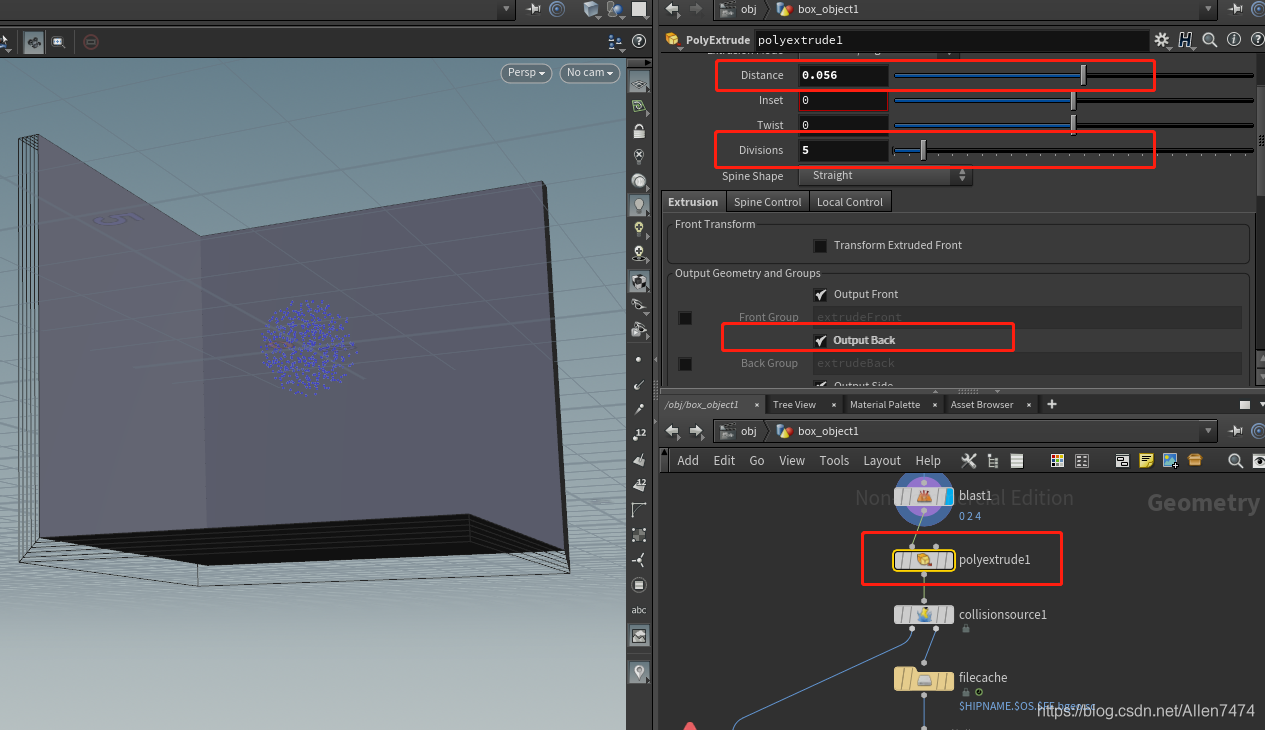Select the filecache node

point(924,679)
